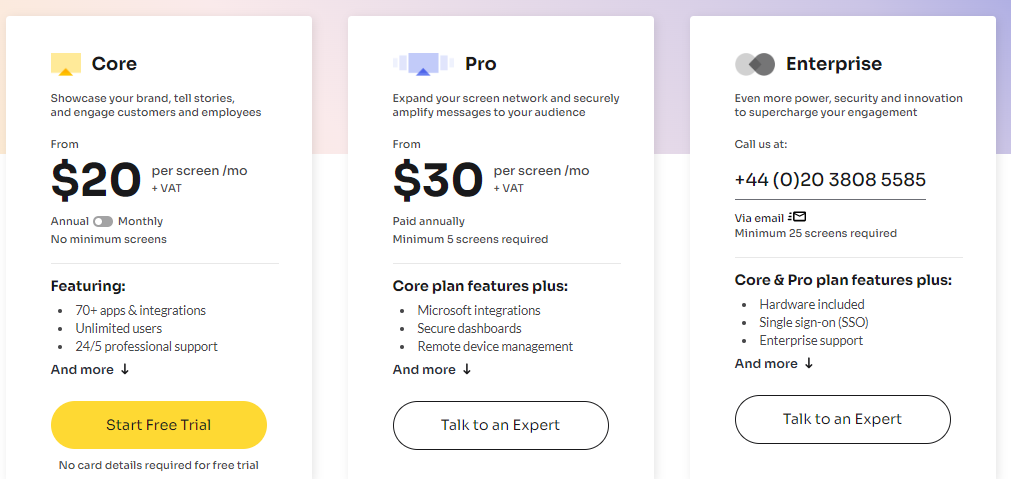
Task: Click the down arrow in Pro's And more
Action: [x=467, y=370]
